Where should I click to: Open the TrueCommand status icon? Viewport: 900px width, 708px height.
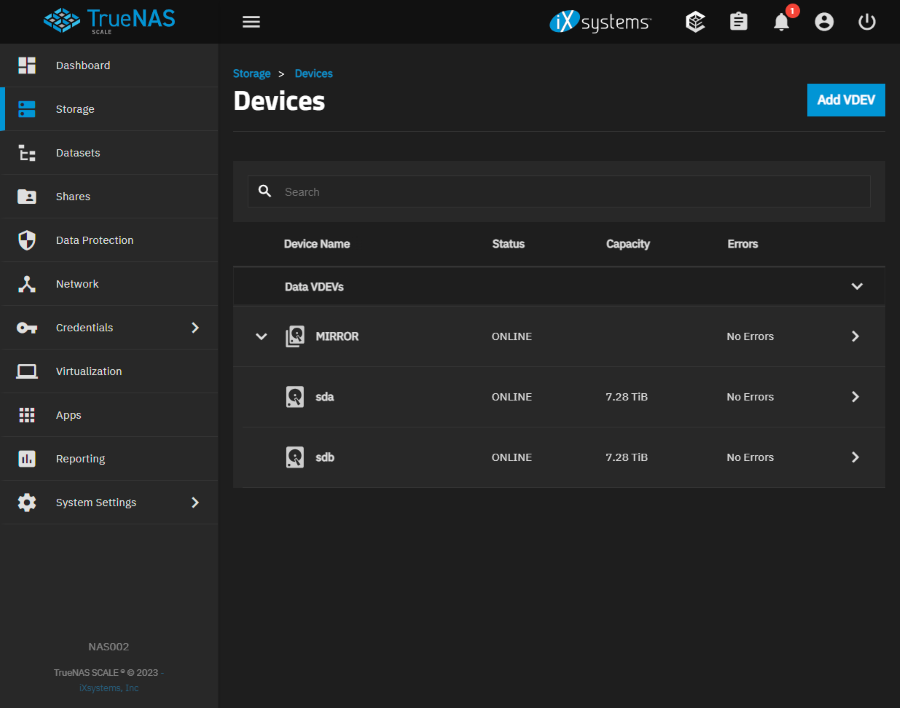tap(695, 22)
